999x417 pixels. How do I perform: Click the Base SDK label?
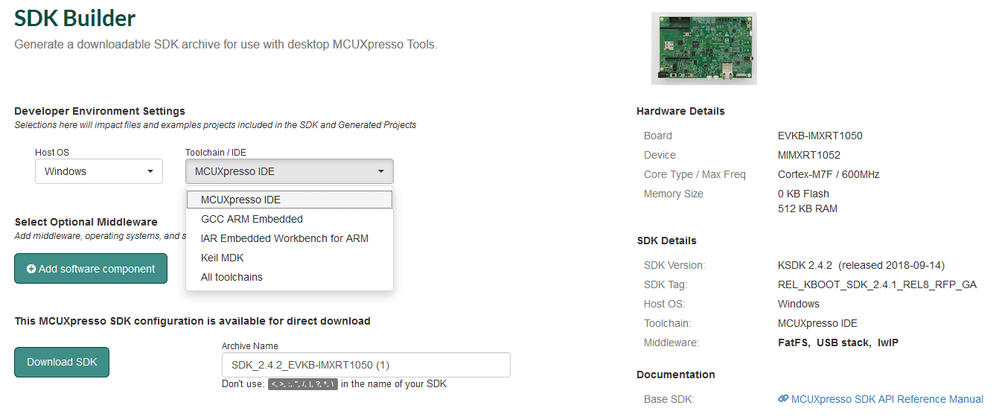668,399
